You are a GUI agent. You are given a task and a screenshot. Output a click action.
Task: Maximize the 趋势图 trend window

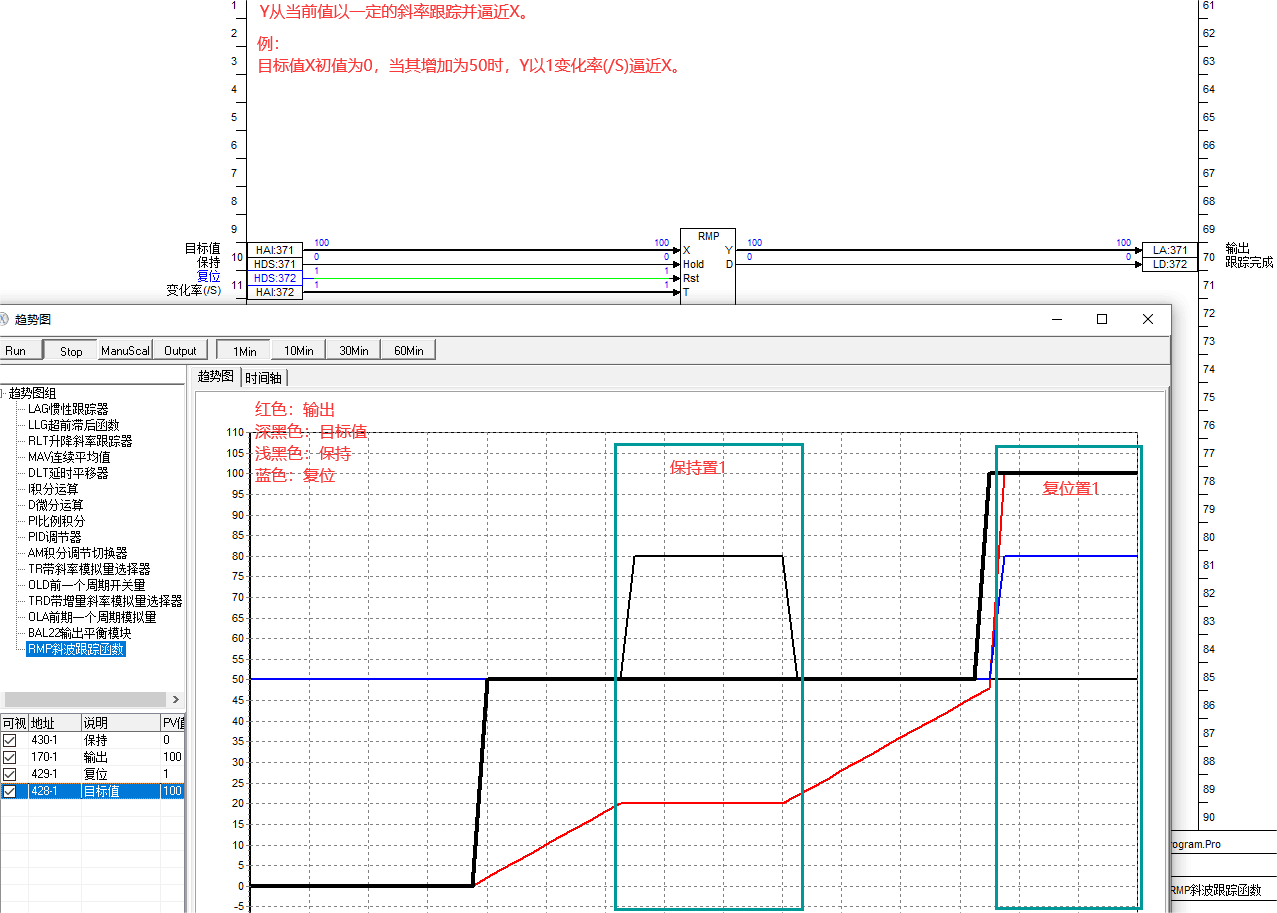[x=1102, y=319]
